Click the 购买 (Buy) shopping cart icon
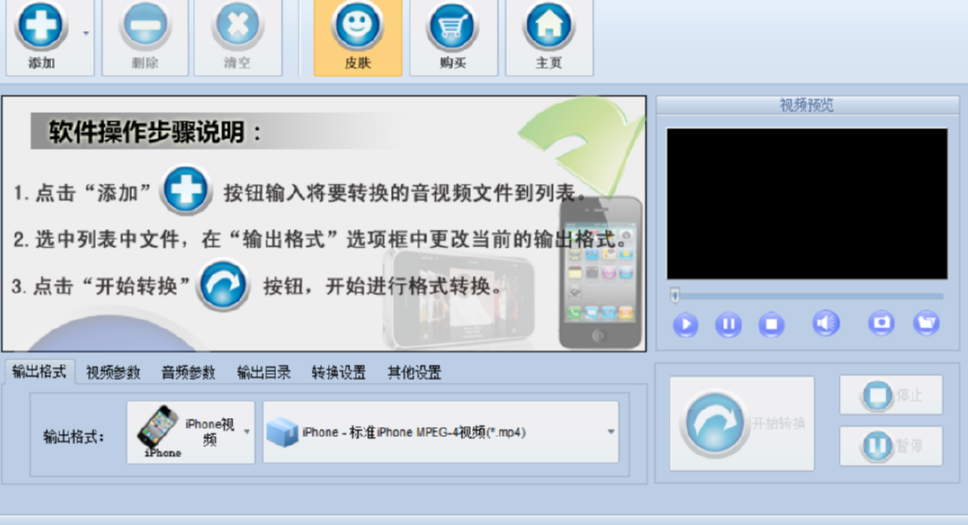The width and height of the screenshot is (968, 525). click(x=453, y=26)
